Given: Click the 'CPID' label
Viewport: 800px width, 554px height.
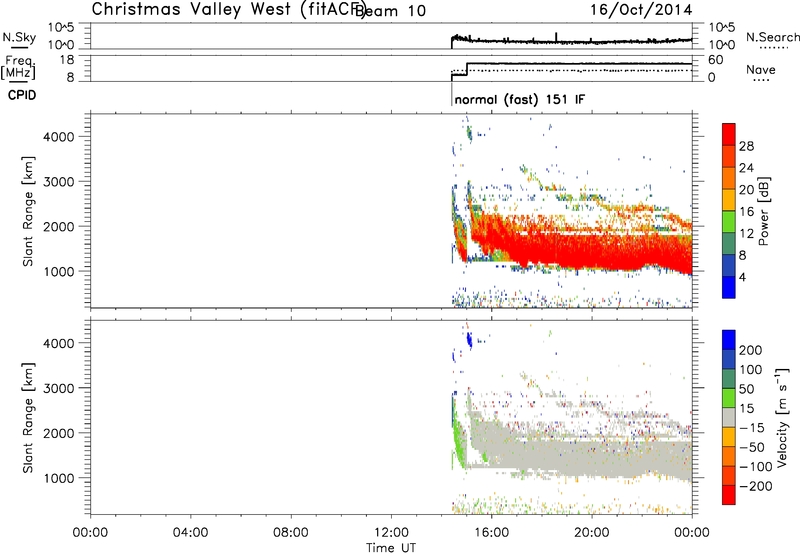Looking at the screenshot, I should tap(22, 95).
